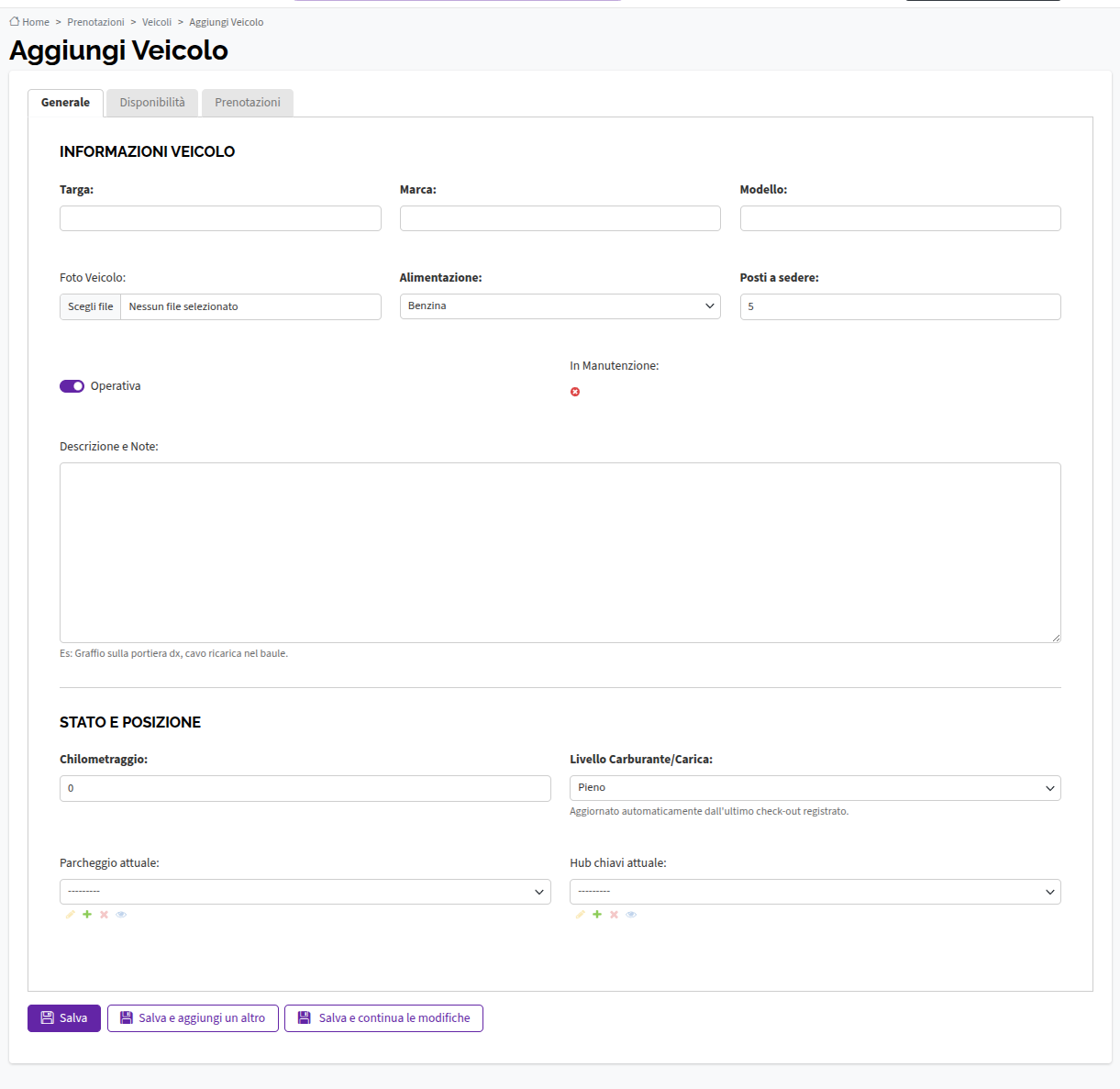Viewport: 1120px width, 1089px height.
Task: Switch to the Disponibilità tab
Action: point(152,103)
